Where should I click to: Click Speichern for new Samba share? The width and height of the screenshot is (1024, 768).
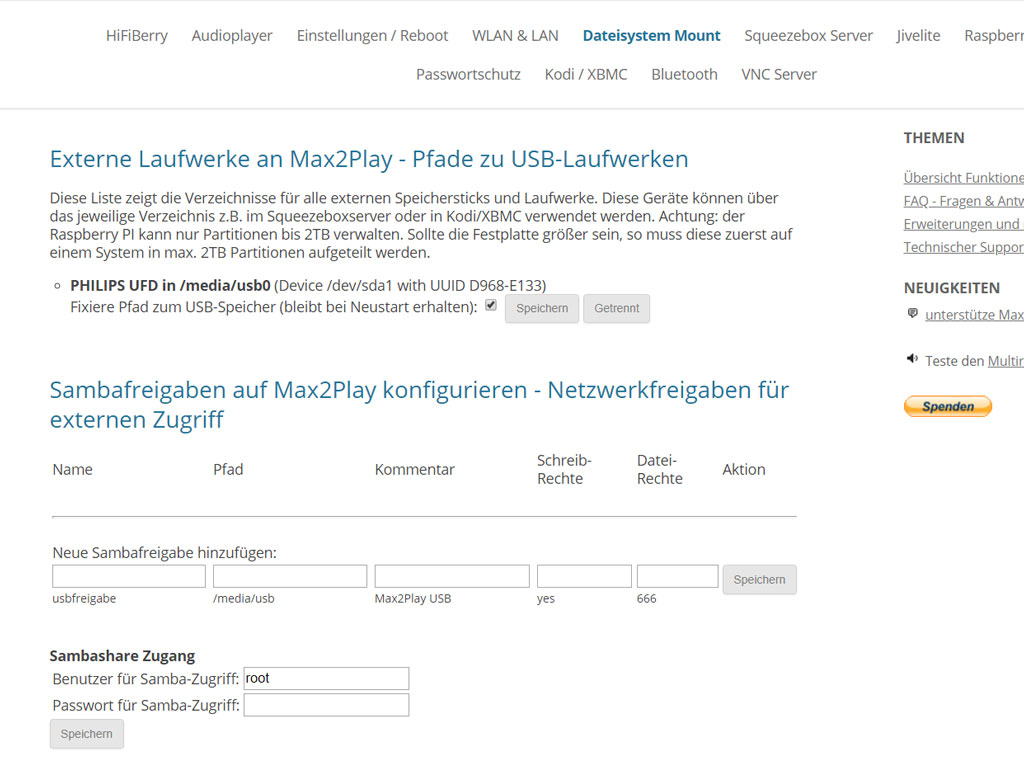coord(760,580)
